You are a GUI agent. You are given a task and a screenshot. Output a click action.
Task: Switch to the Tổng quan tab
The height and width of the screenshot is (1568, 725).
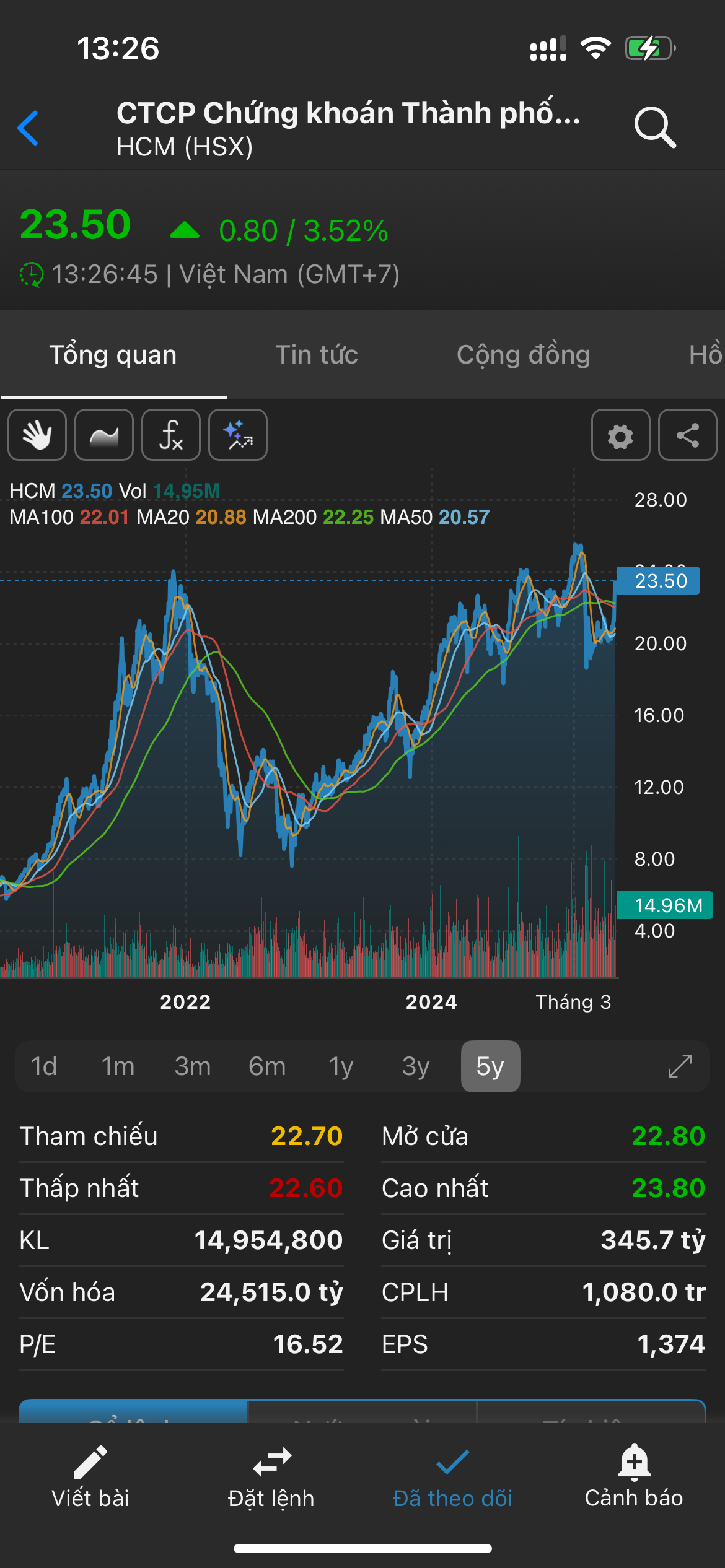(113, 355)
